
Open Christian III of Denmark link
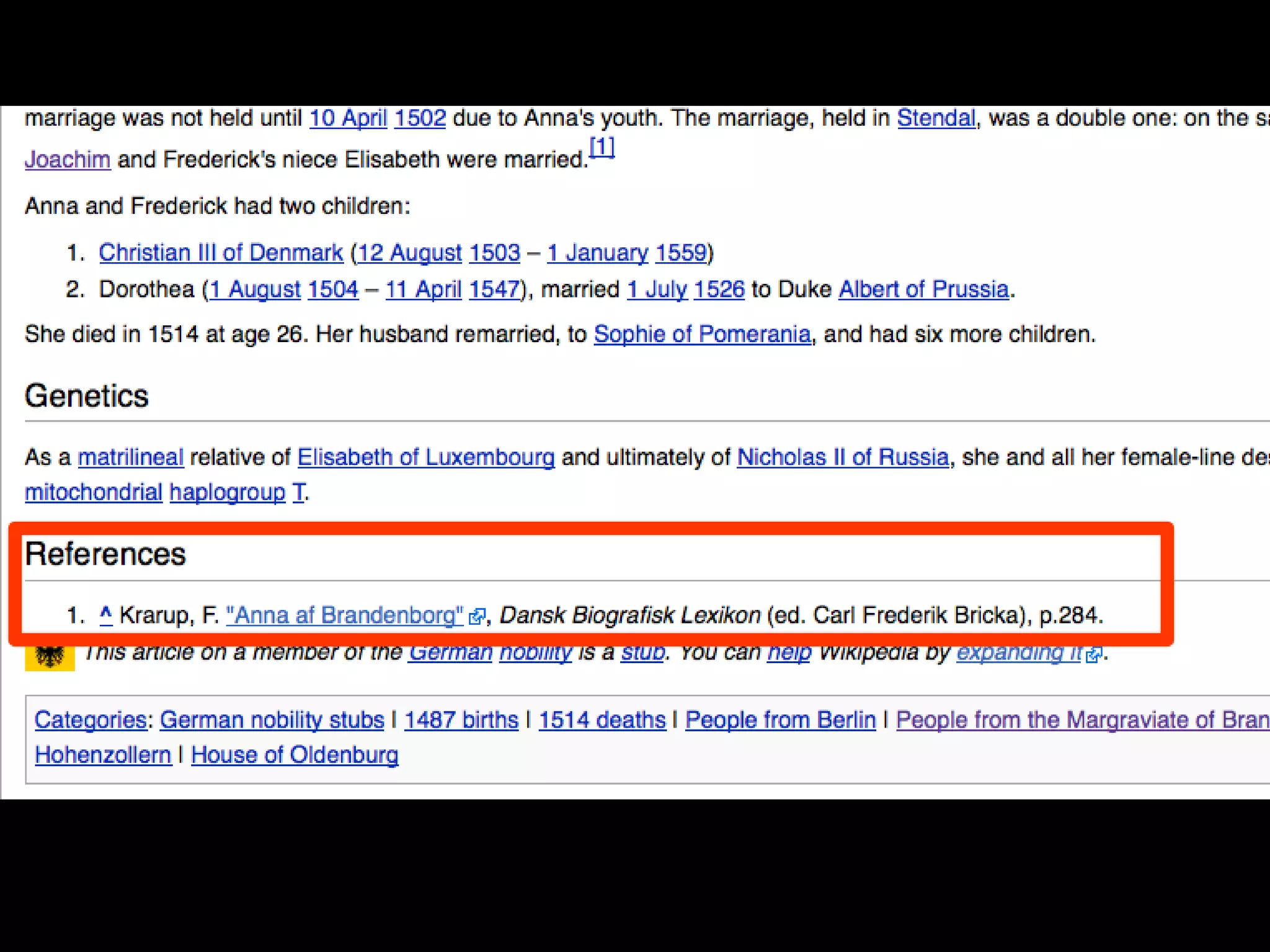(221, 253)
